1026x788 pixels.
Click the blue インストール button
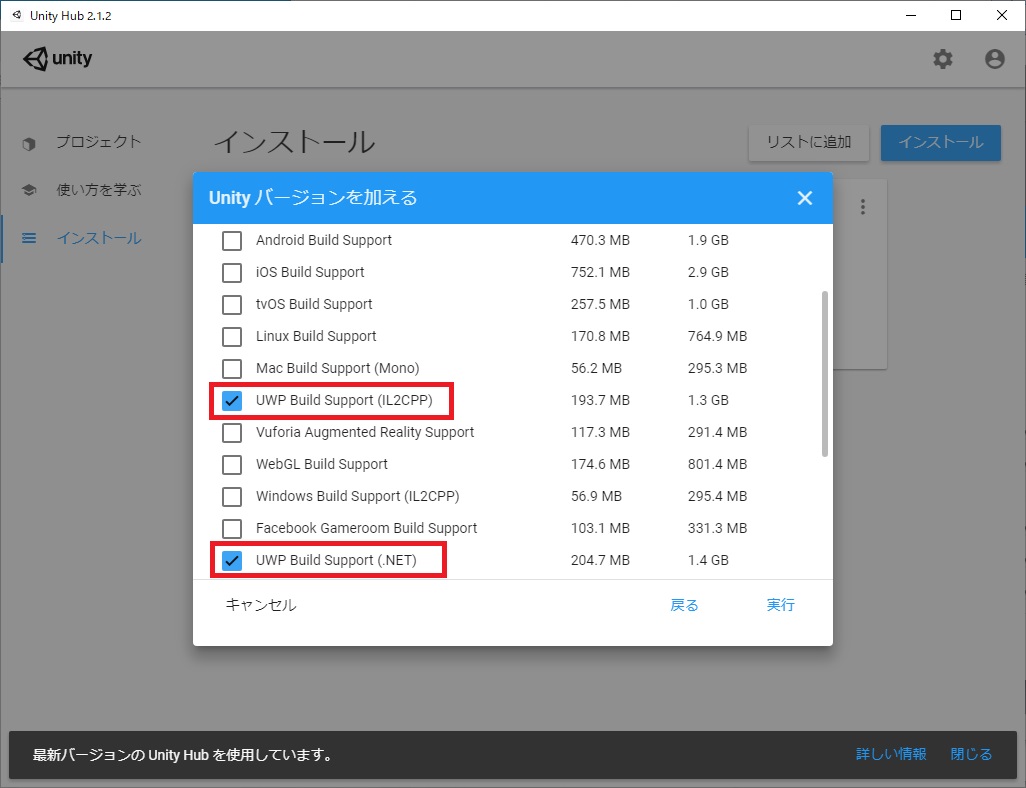[941, 143]
